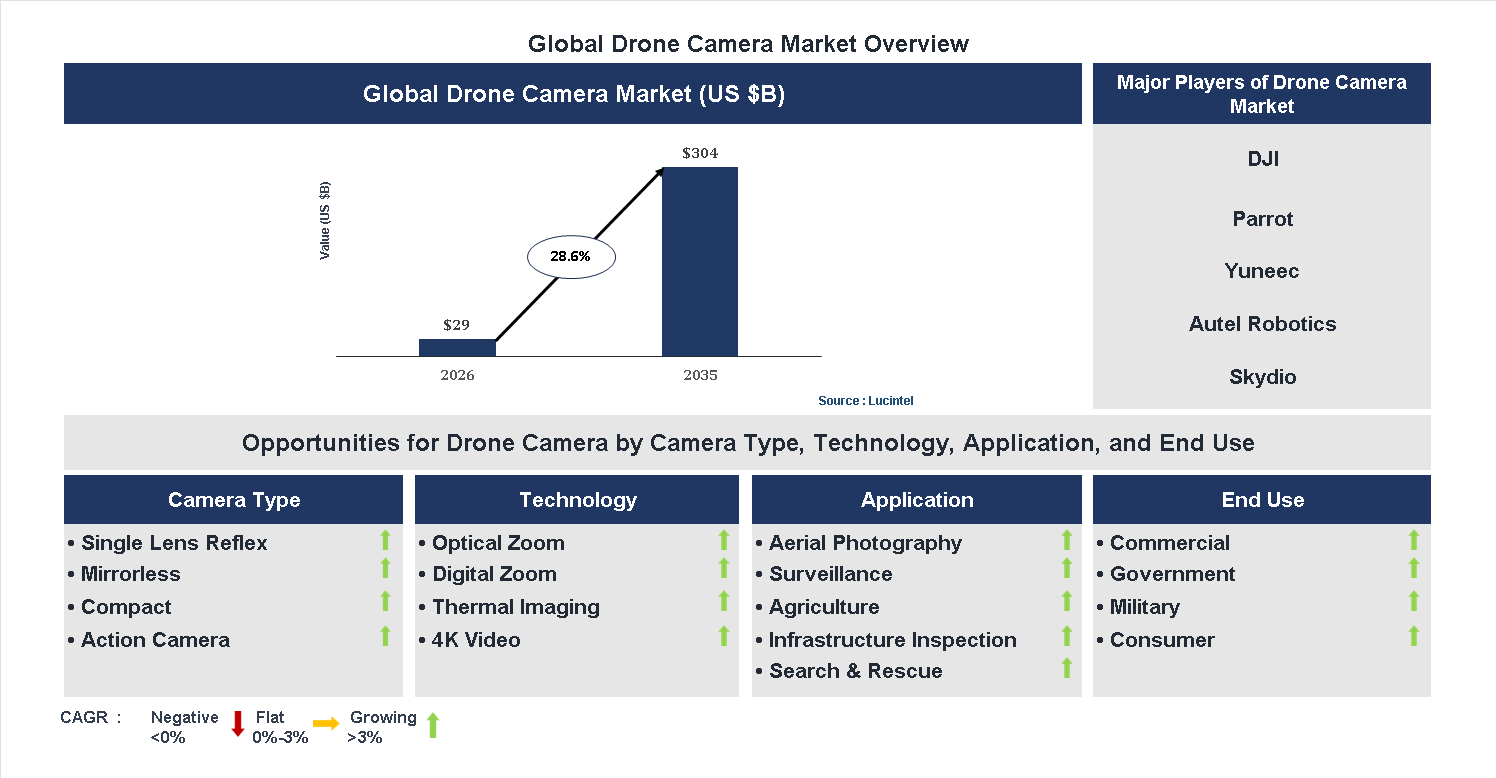This screenshot has height=778, width=1496.
Task: Click the growth arrow beside Search & Rescue
Action: (1066, 668)
